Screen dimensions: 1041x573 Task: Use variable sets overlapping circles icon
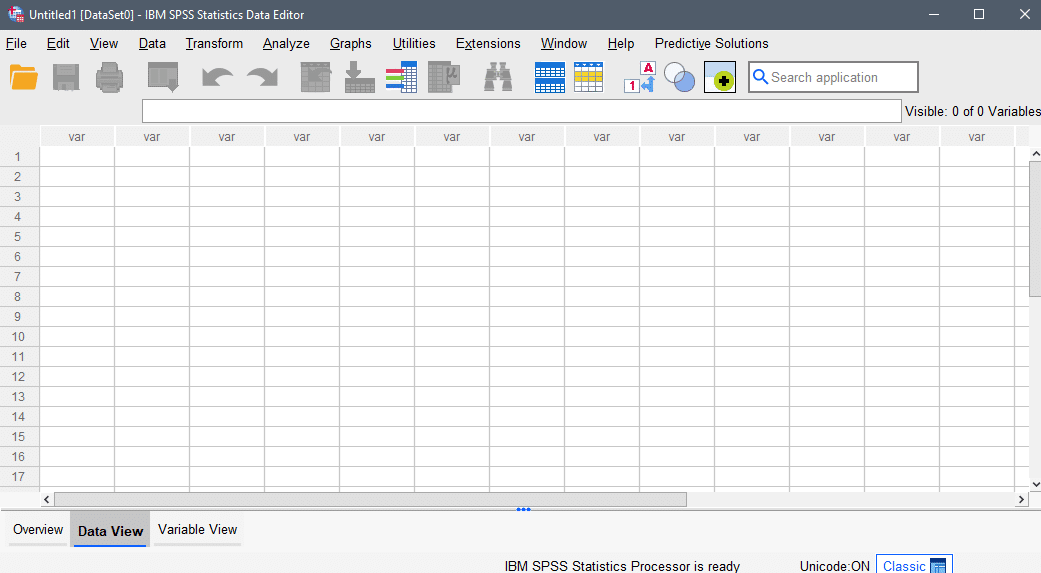(679, 77)
